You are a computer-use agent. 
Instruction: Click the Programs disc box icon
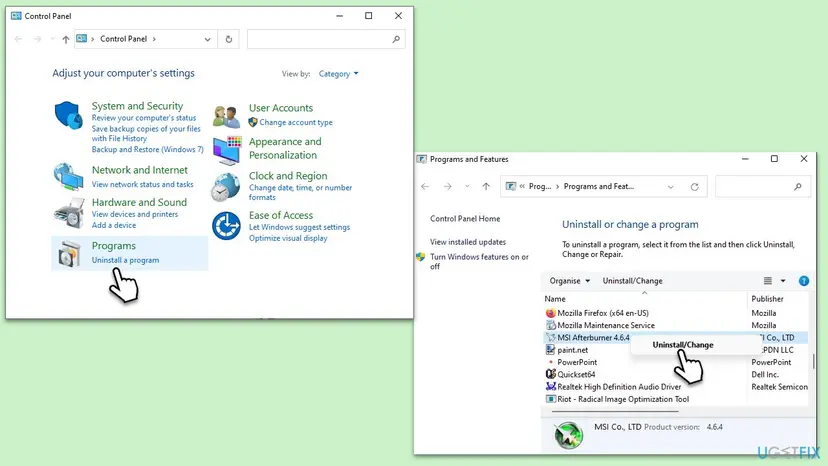point(70,253)
